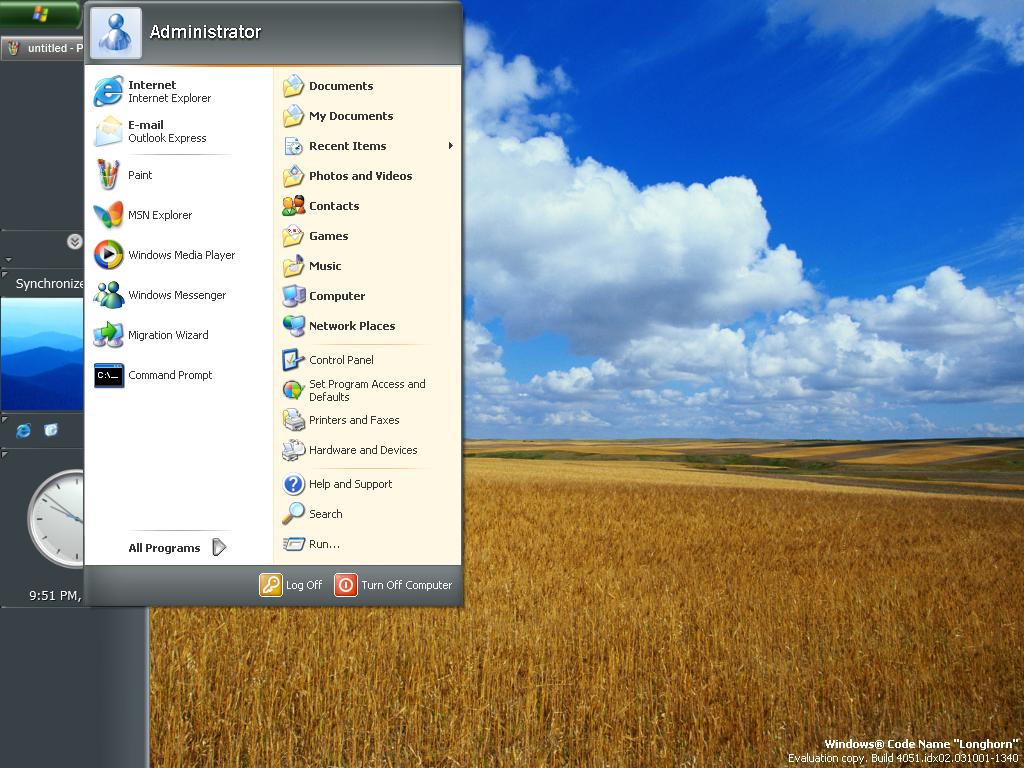Click untitled Paint taskbar button

pos(42,48)
